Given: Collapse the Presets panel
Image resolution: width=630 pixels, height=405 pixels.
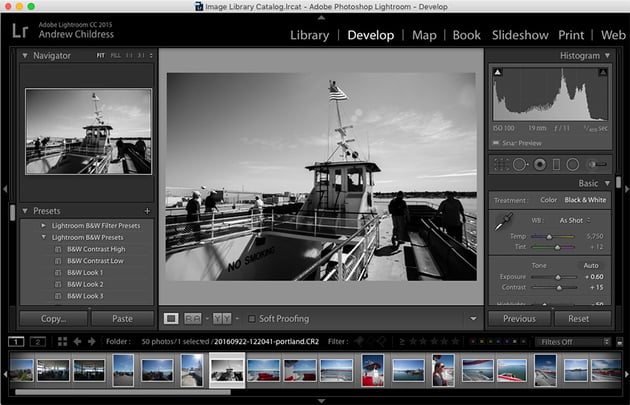Looking at the screenshot, I should (x=25, y=211).
